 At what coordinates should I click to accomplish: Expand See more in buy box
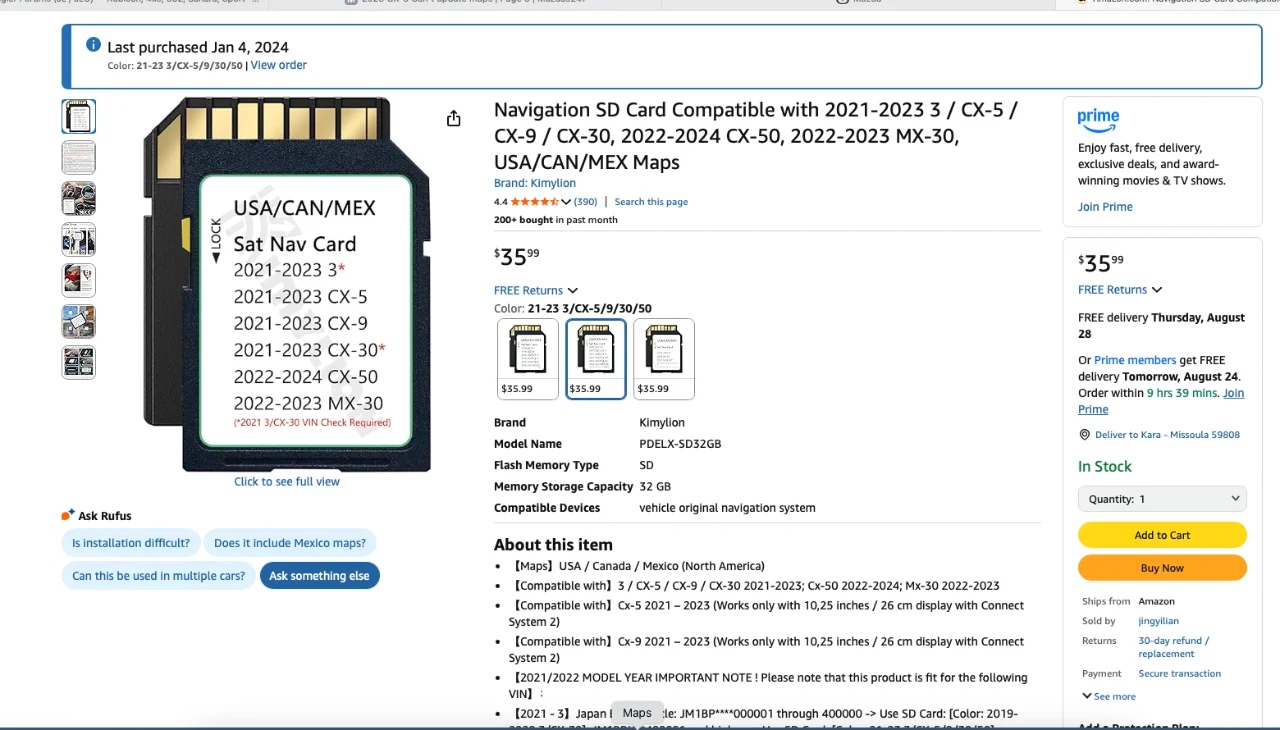pyautogui.click(x=1109, y=696)
